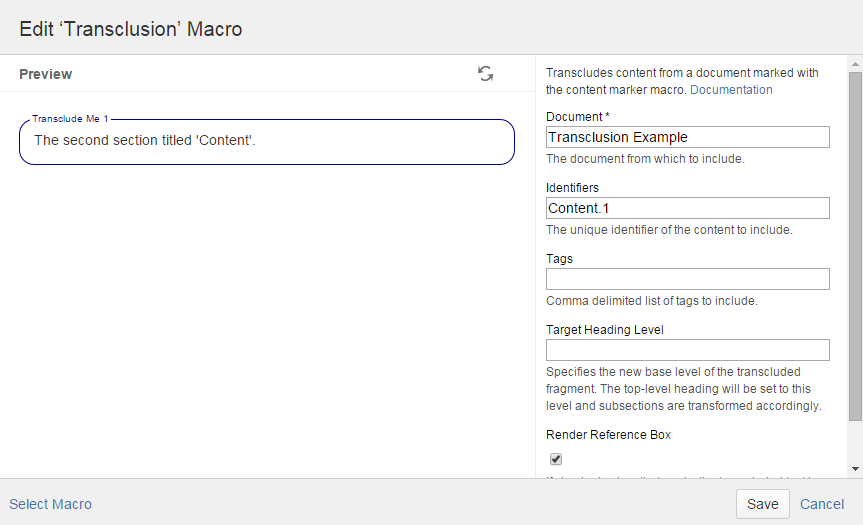Select the Target Heading Level field
Screen dimensions: 863x525
point(688,350)
